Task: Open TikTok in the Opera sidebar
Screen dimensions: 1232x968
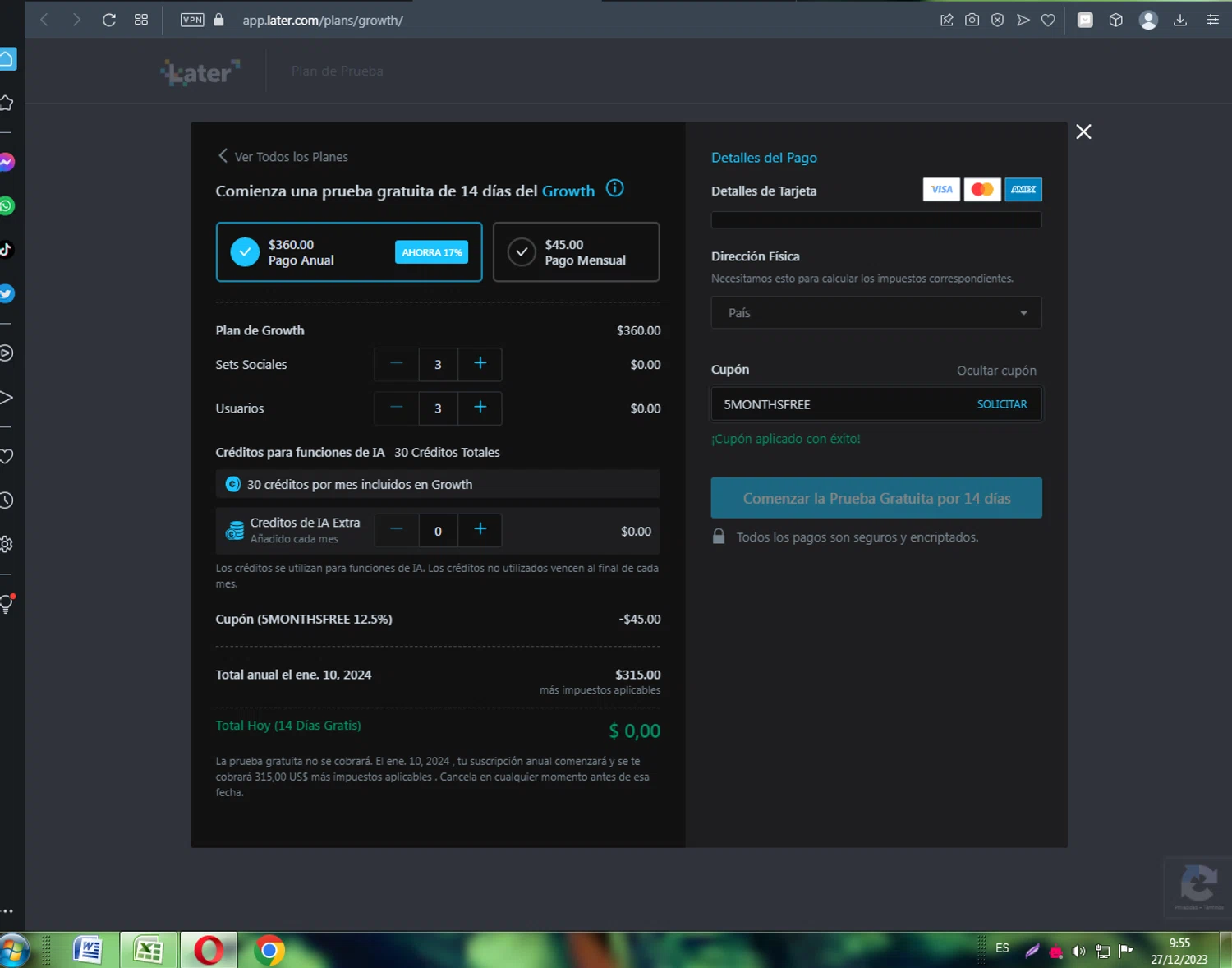Action: [7, 250]
